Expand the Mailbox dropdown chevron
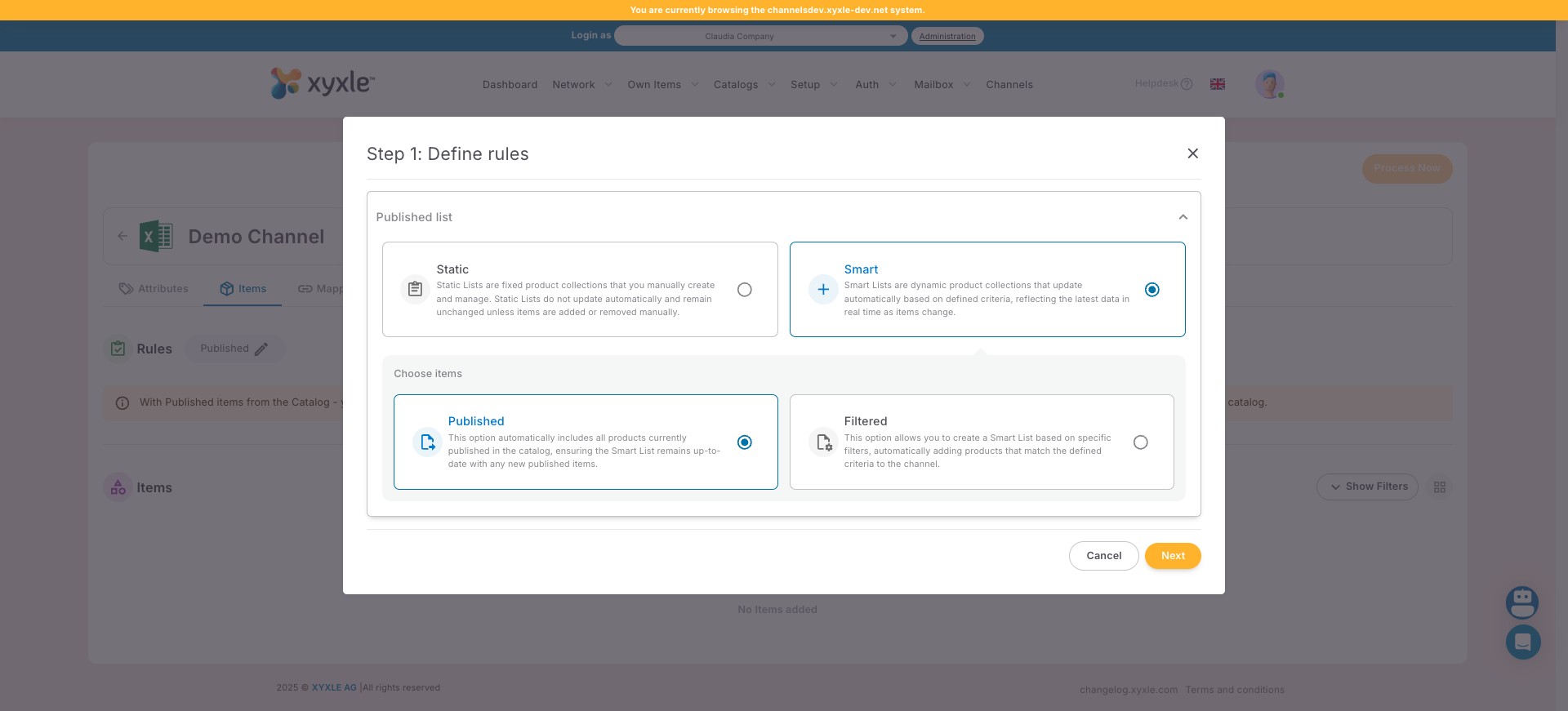 (967, 84)
